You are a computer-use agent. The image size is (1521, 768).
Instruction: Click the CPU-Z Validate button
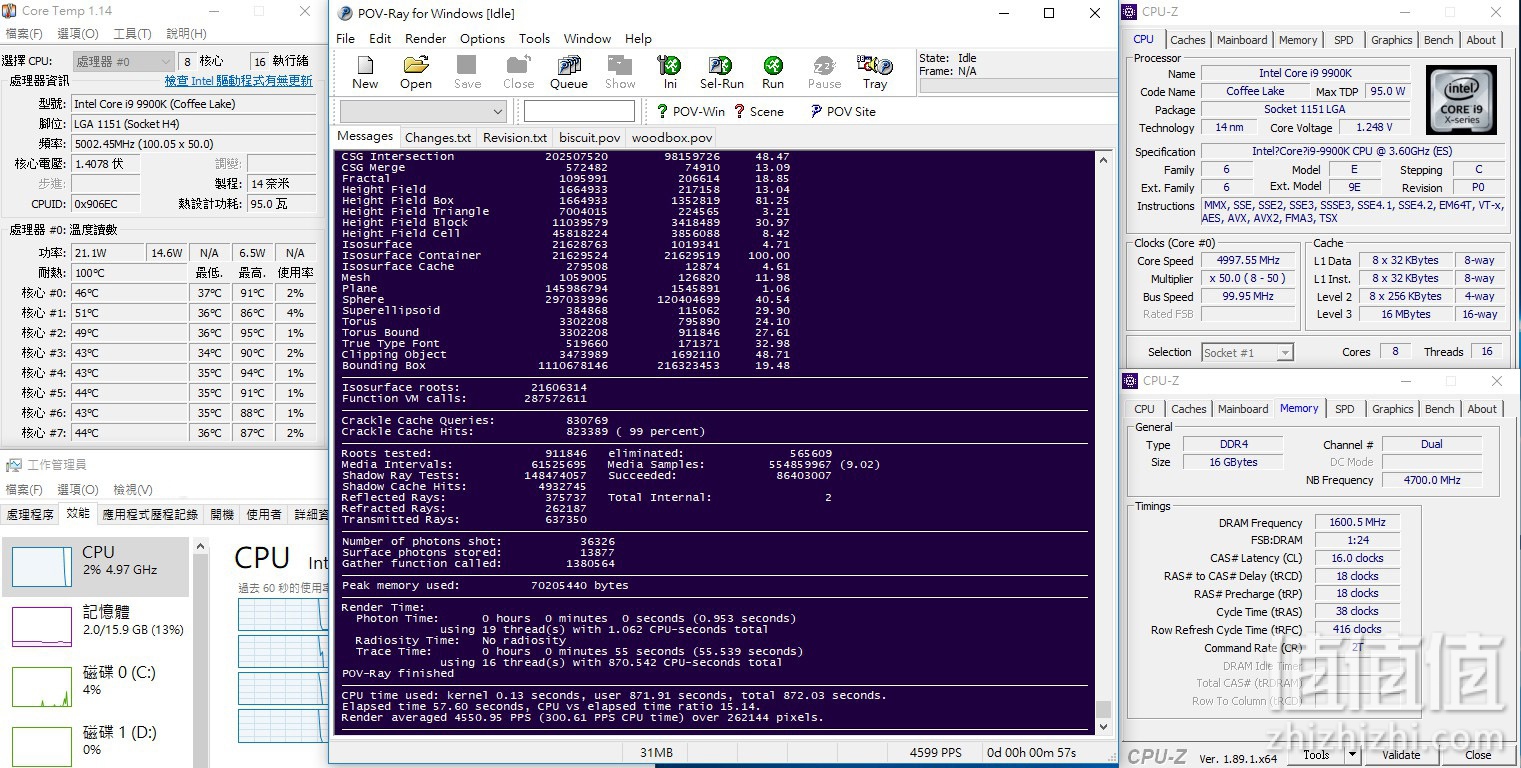(1401, 755)
